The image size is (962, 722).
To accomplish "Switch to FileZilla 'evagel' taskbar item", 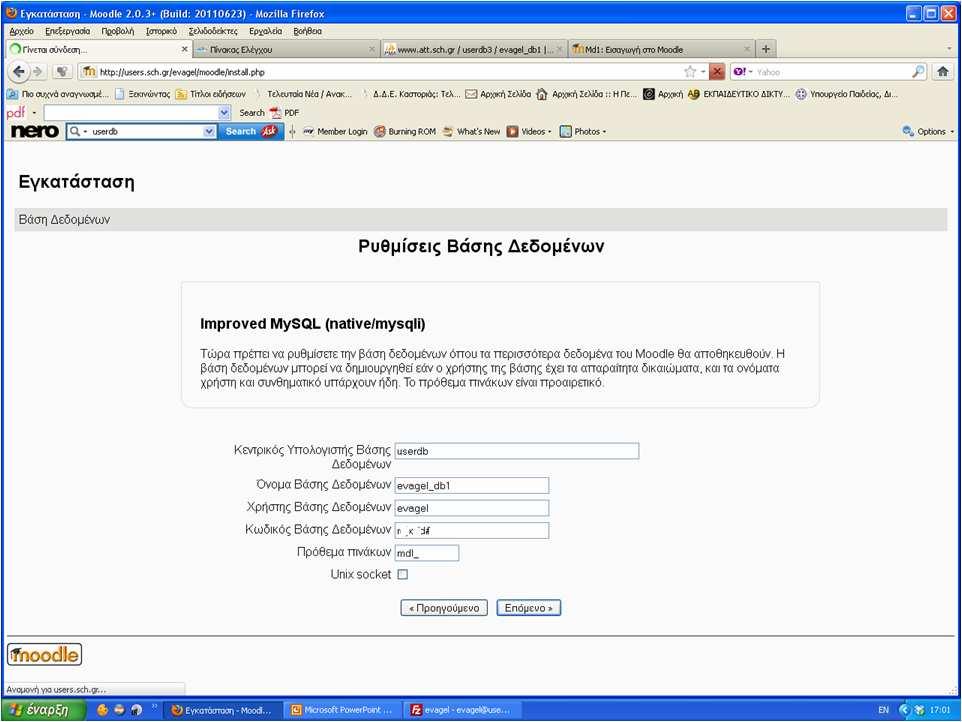I will pos(463,710).
